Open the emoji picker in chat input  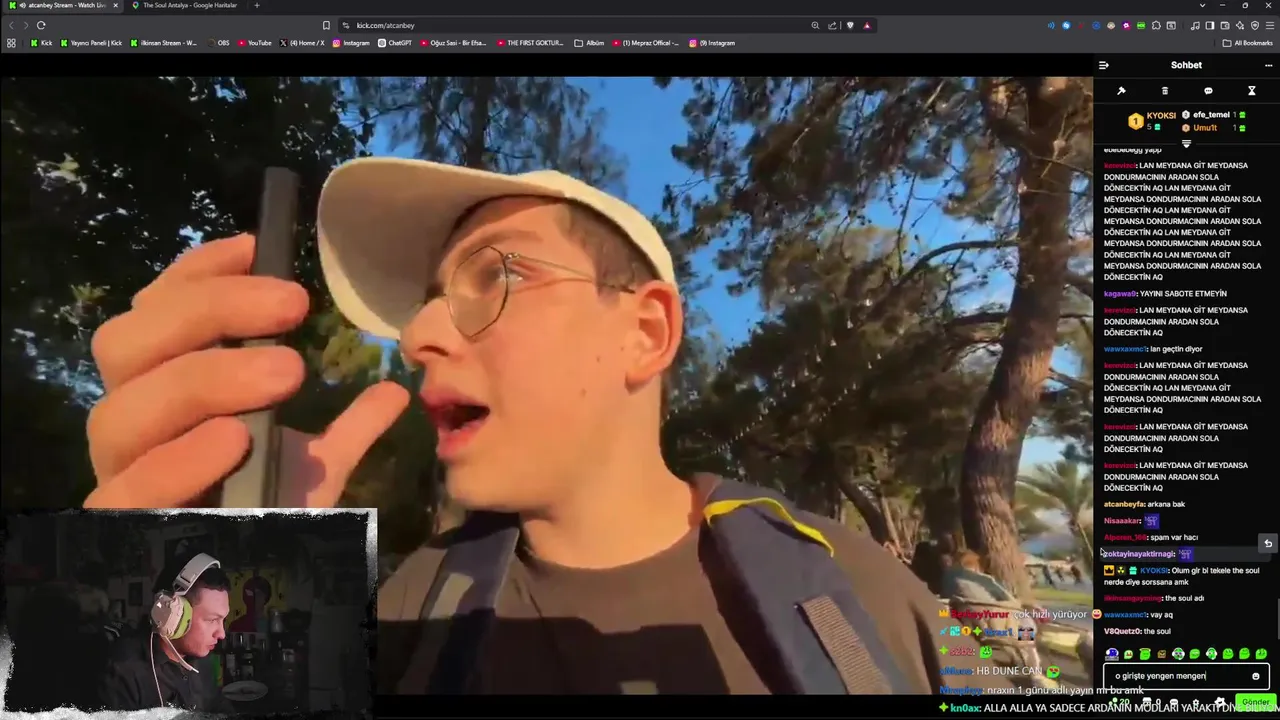click(1256, 676)
